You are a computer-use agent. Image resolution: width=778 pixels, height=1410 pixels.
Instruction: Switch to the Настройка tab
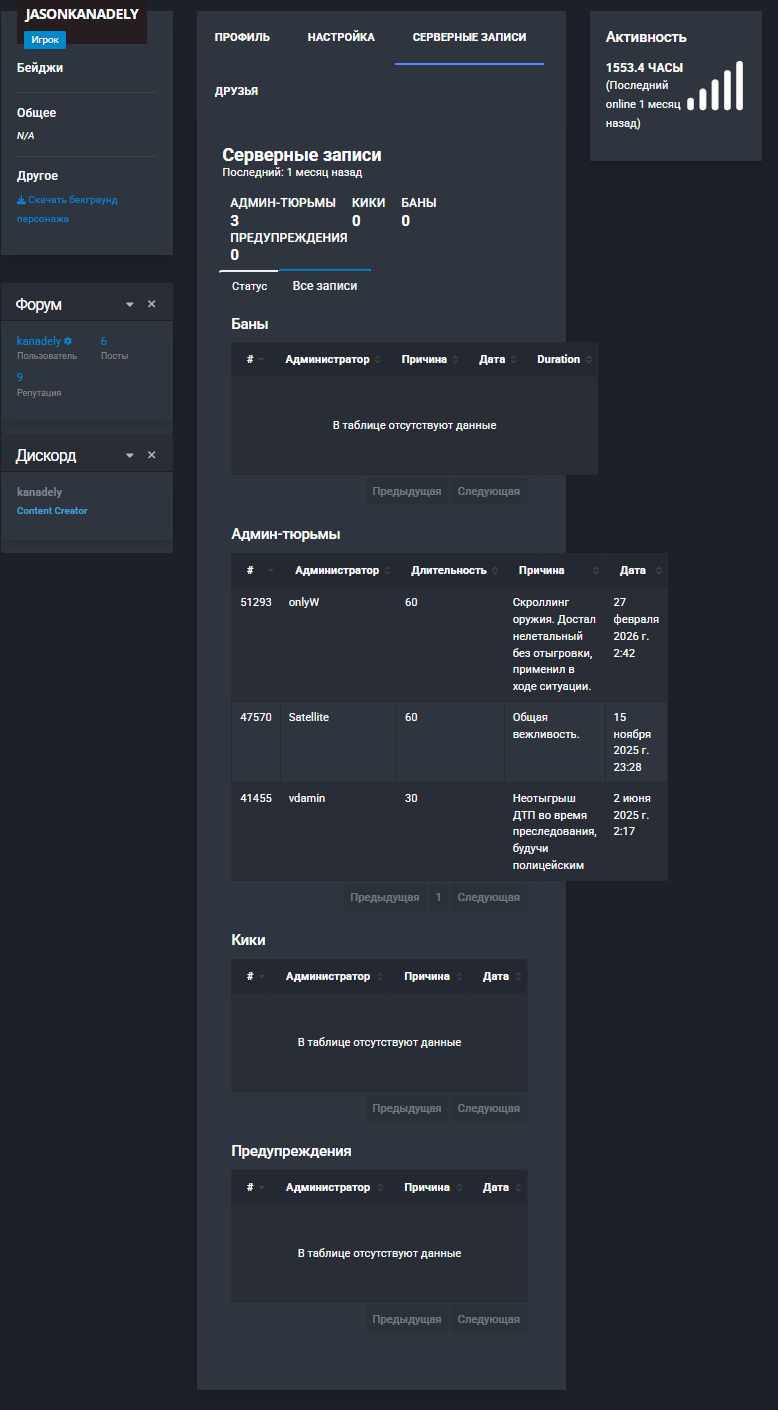[341, 37]
